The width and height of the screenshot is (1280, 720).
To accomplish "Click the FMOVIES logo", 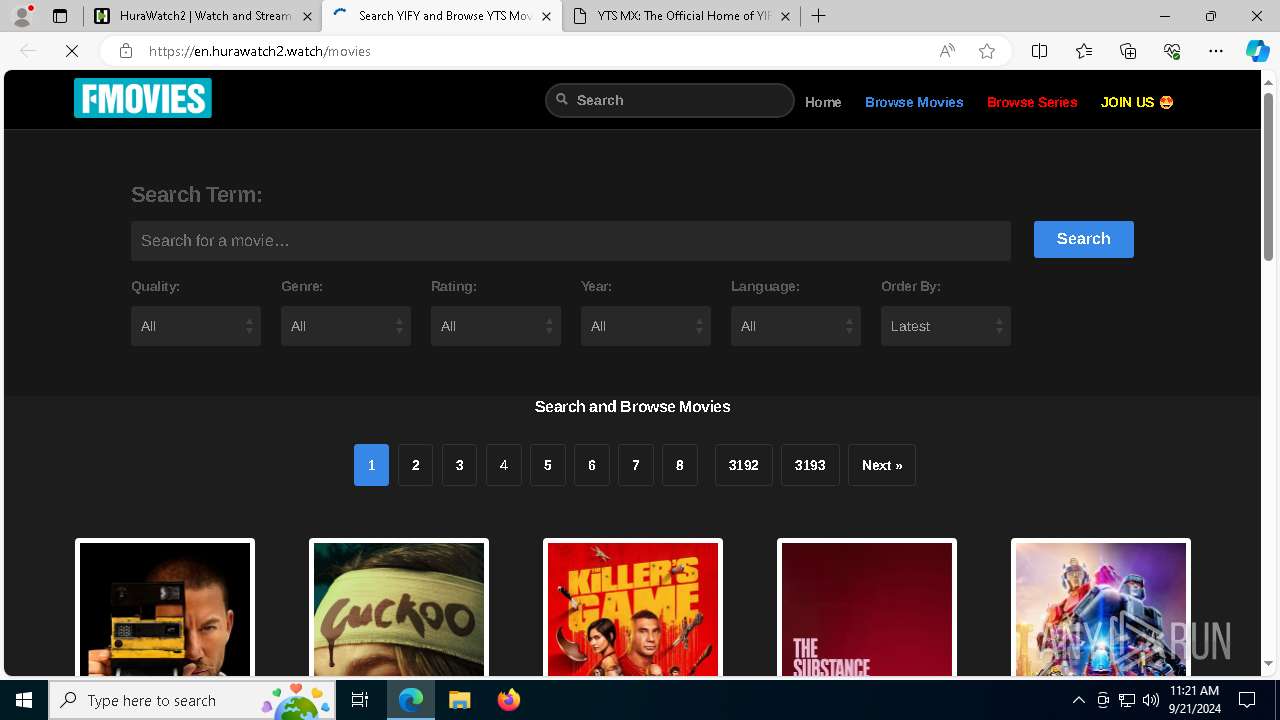I will 143,99.
